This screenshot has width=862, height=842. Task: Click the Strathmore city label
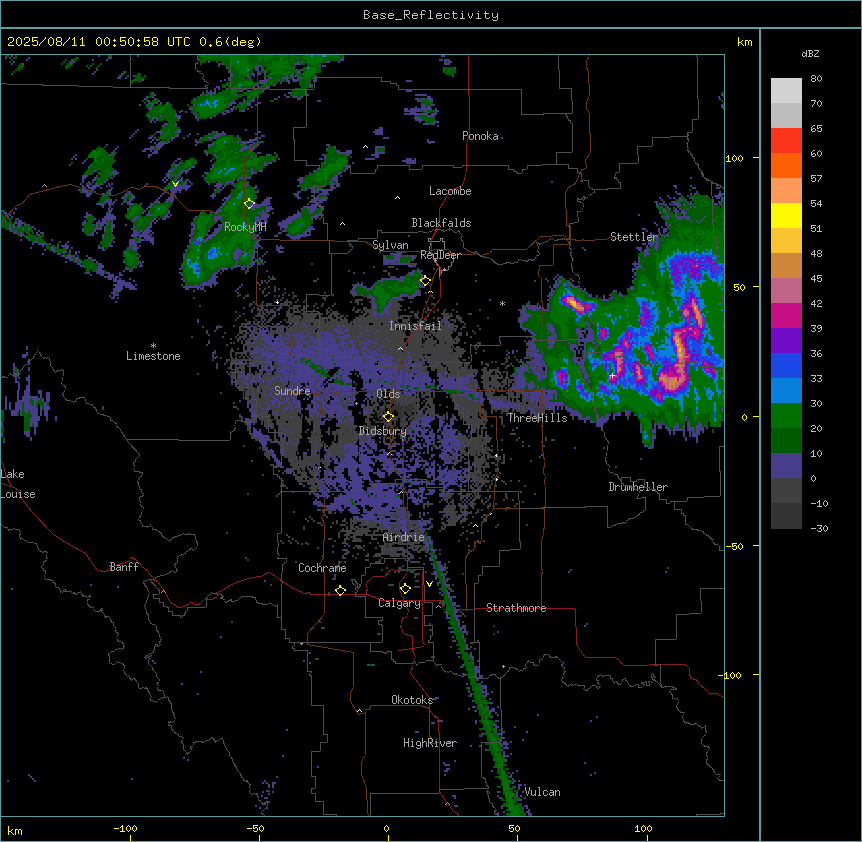[x=516, y=608]
